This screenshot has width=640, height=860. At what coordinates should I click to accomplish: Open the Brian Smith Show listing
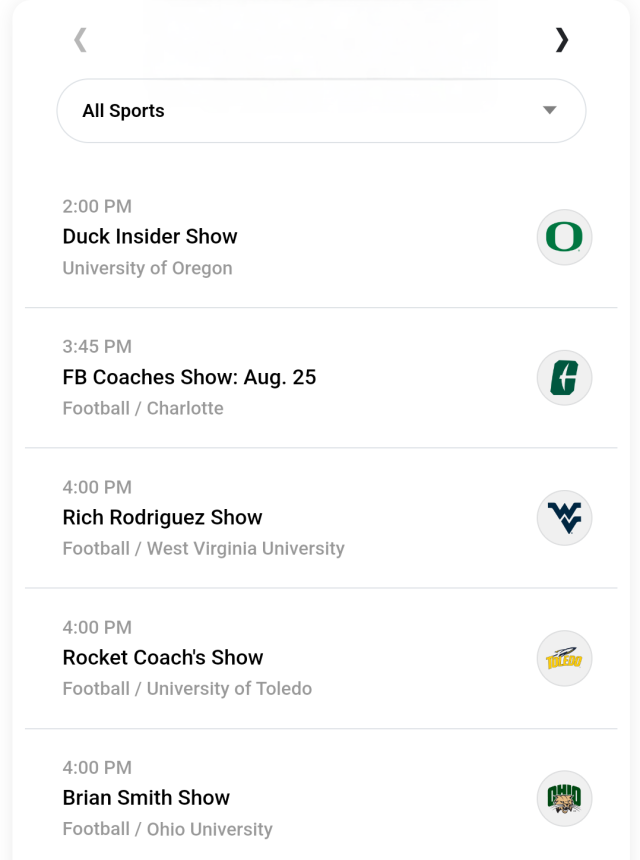pos(146,797)
